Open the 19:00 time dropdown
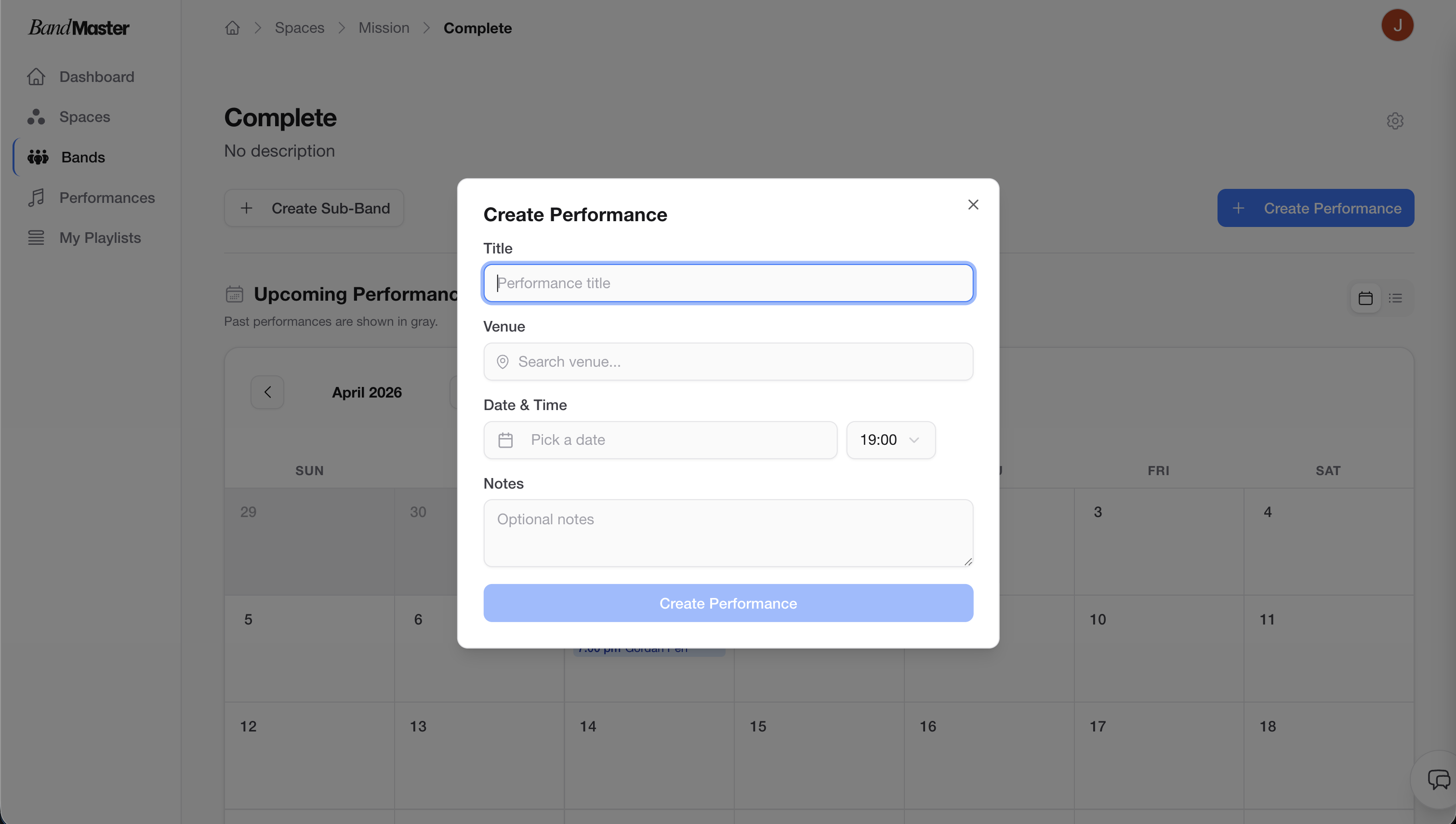This screenshot has width=1456, height=824. point(890,440)
